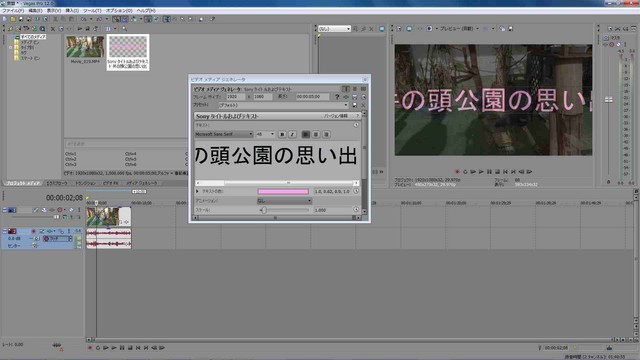Solo the video track with exclamation icon
Screen dimensions: 640x360
click(x=79, y=210)
